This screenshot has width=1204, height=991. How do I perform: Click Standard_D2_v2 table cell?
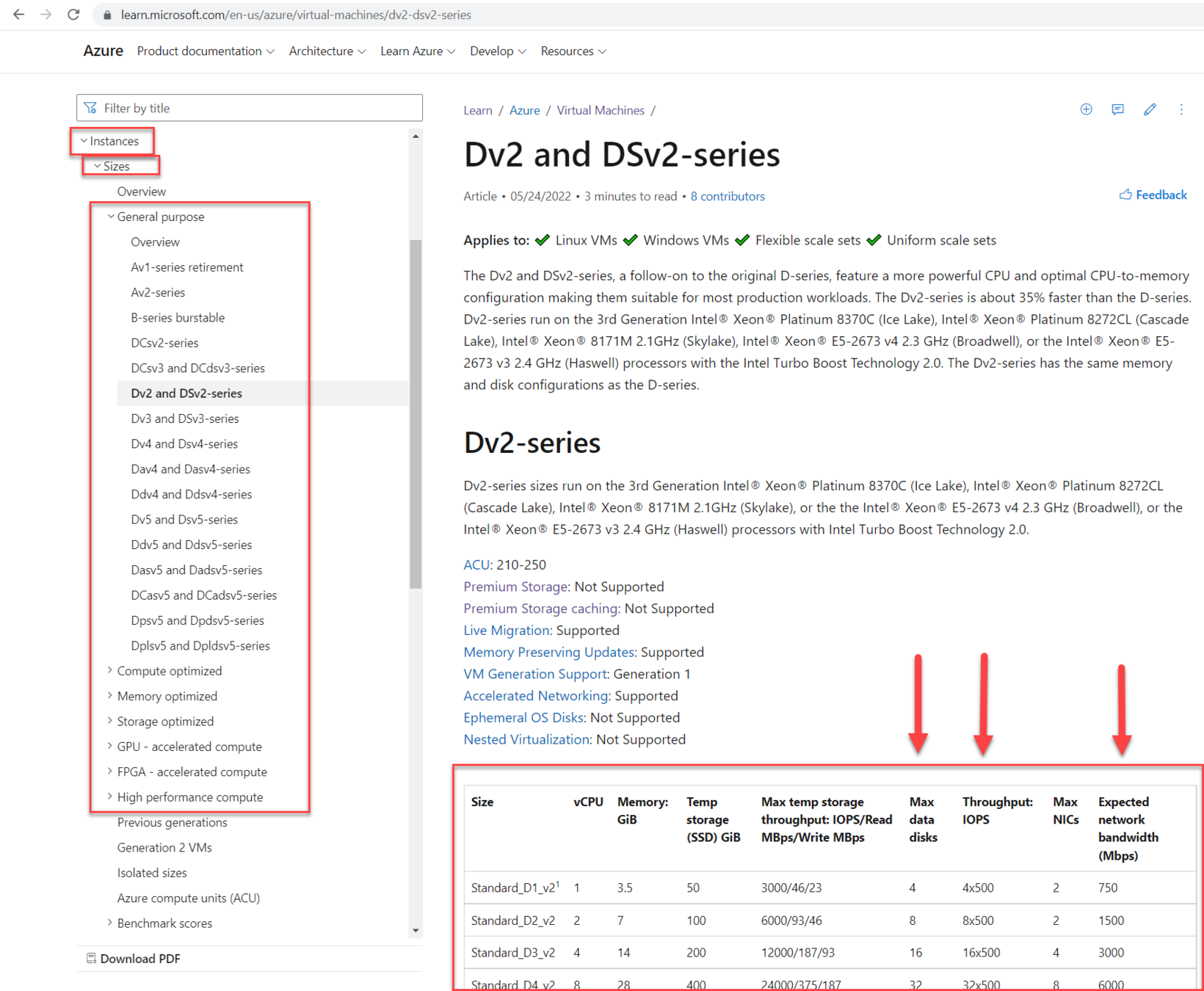point(513,920)
